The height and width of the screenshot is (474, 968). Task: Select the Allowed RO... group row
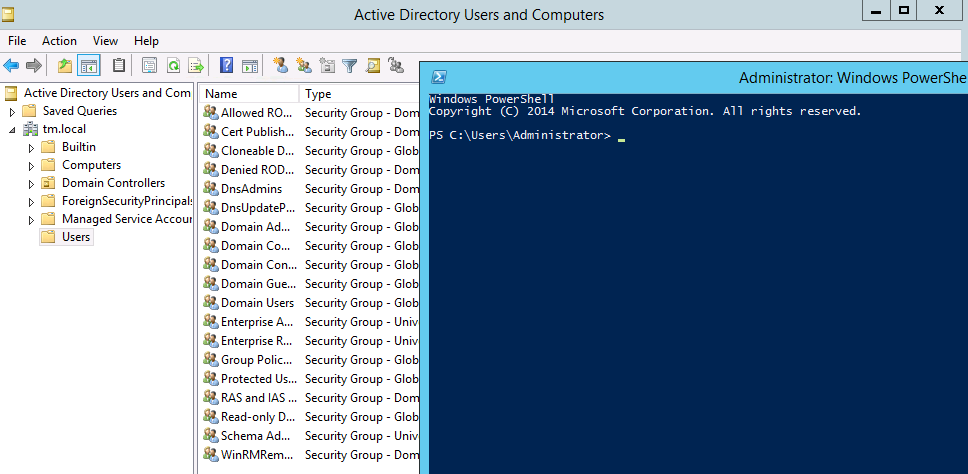[x=311, y=113]
